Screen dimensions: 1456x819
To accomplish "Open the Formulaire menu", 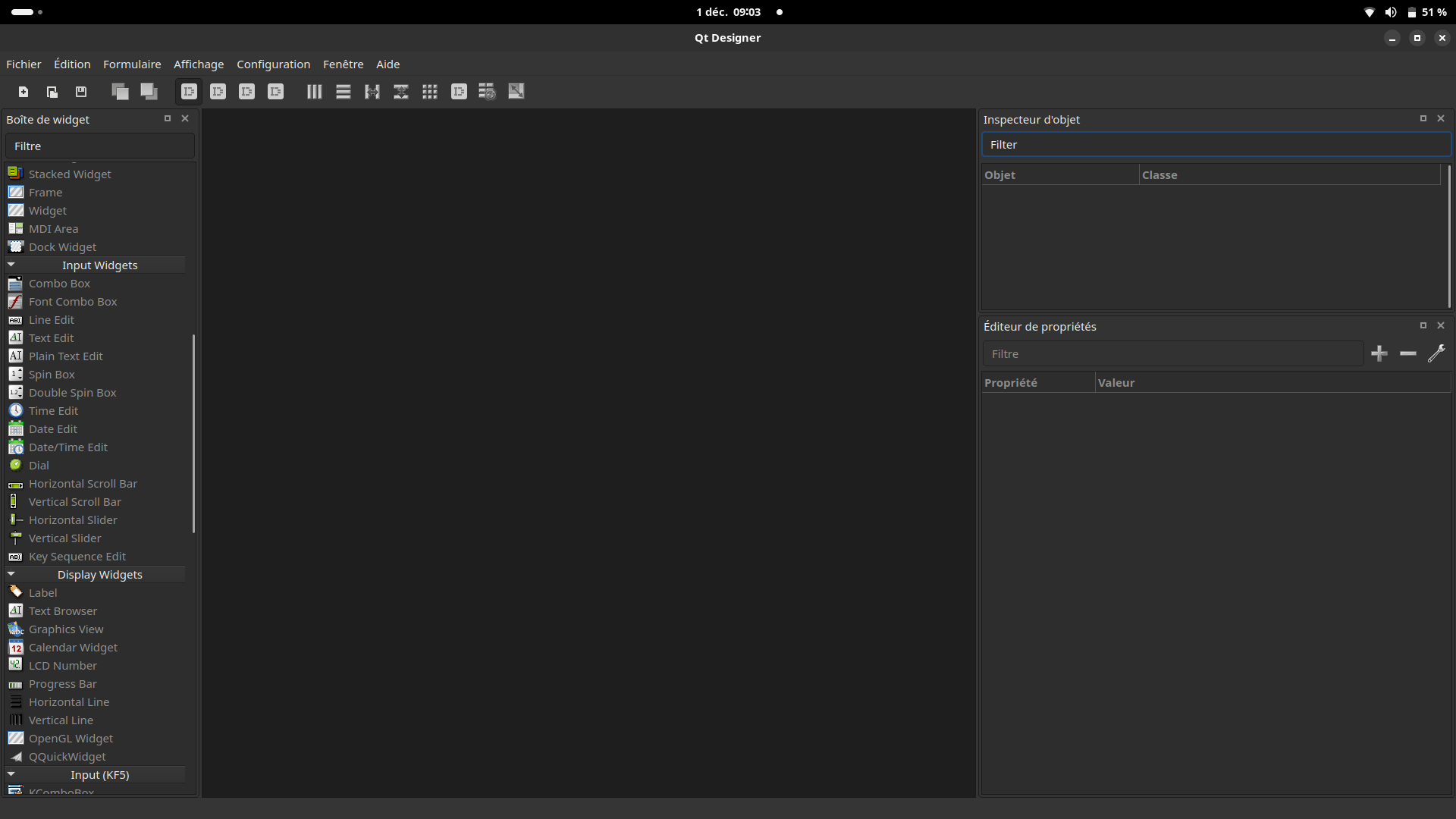I will (132, 64).
